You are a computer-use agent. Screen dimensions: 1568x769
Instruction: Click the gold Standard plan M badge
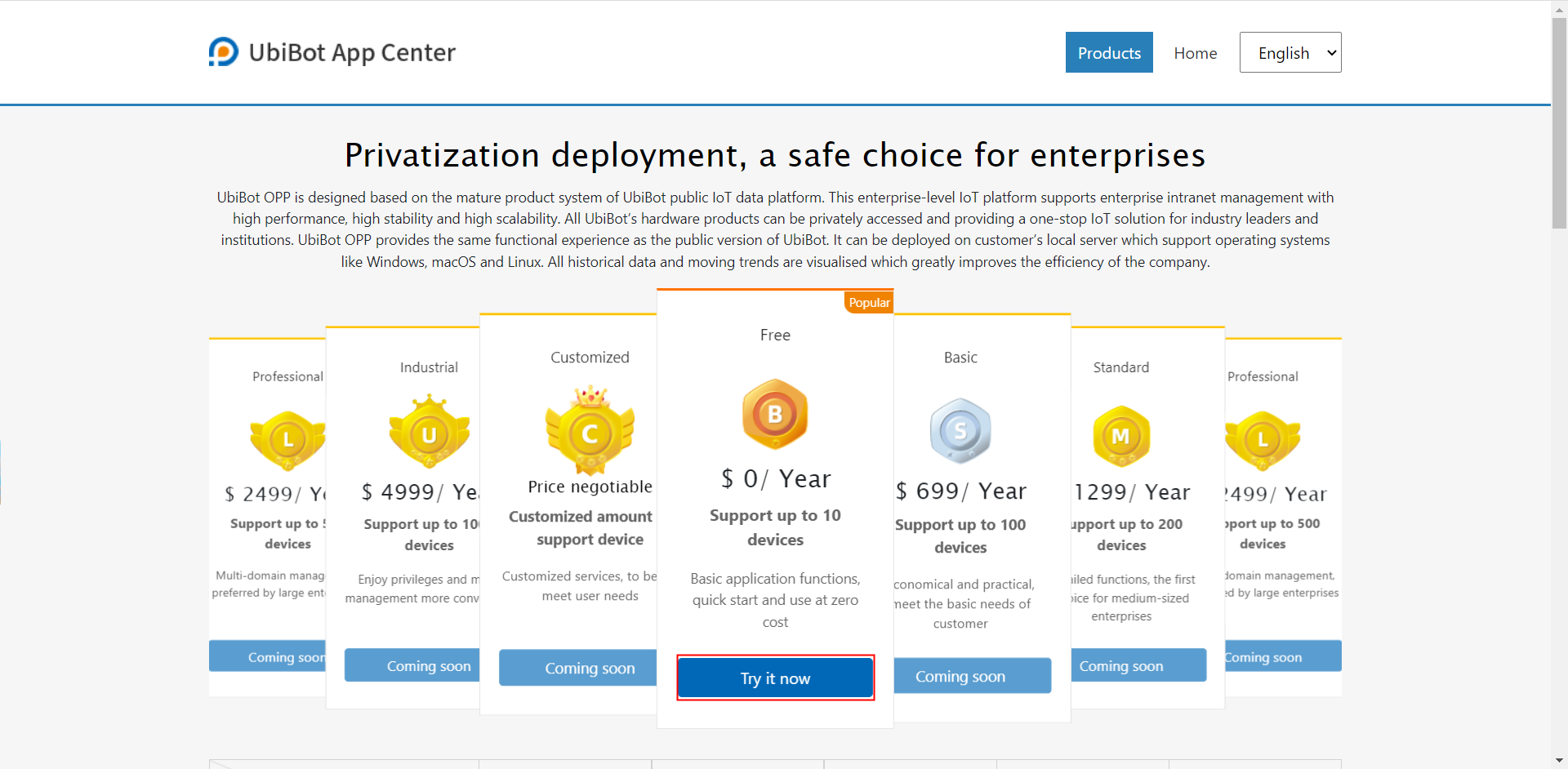(x=1121, y=436)
